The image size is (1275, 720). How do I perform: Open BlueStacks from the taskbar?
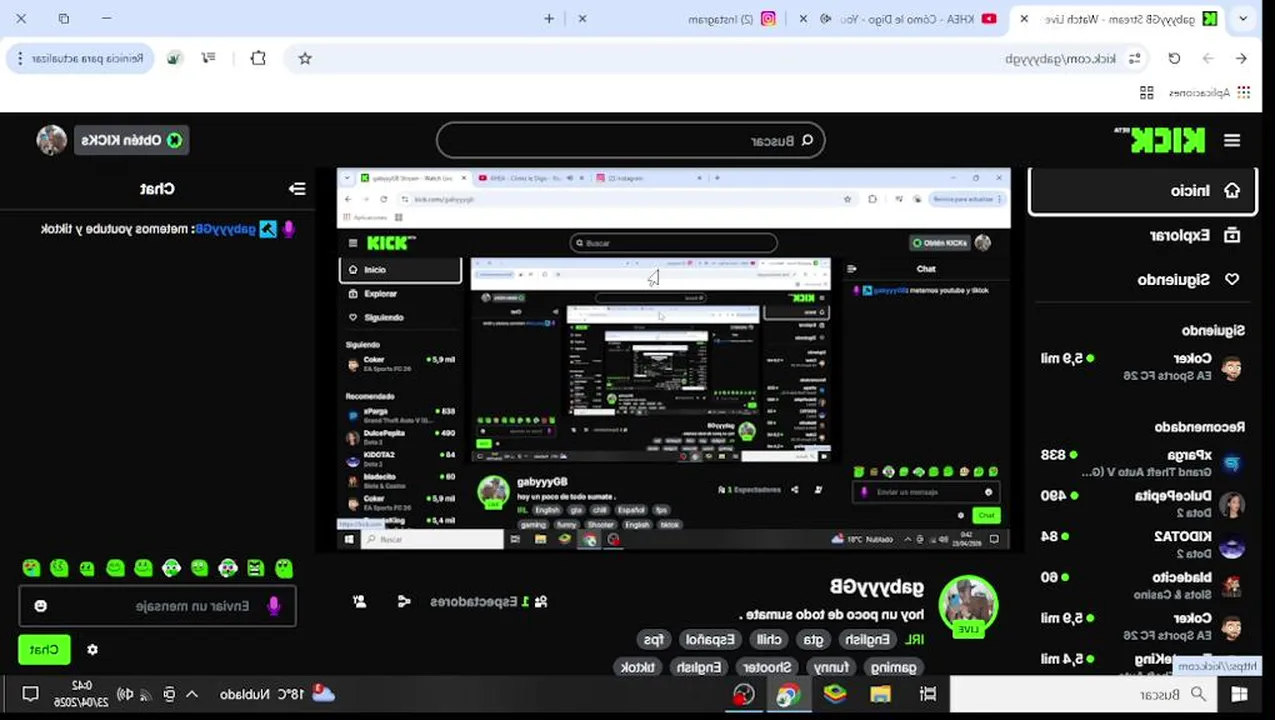point(835,694)
